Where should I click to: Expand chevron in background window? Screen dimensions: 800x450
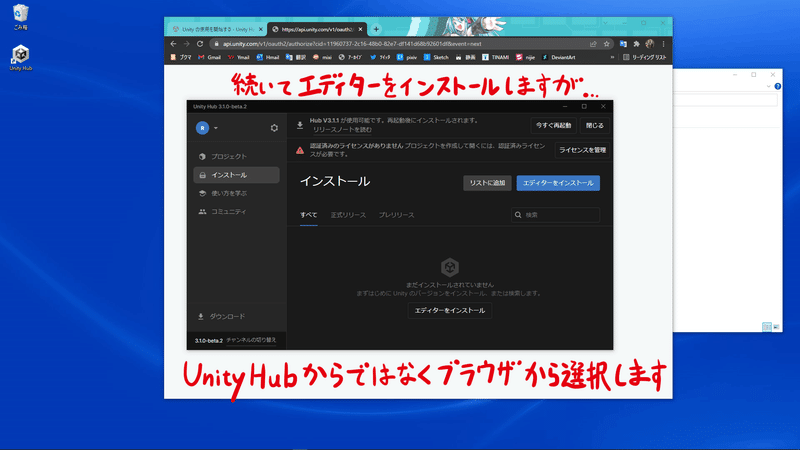[768, 86]
